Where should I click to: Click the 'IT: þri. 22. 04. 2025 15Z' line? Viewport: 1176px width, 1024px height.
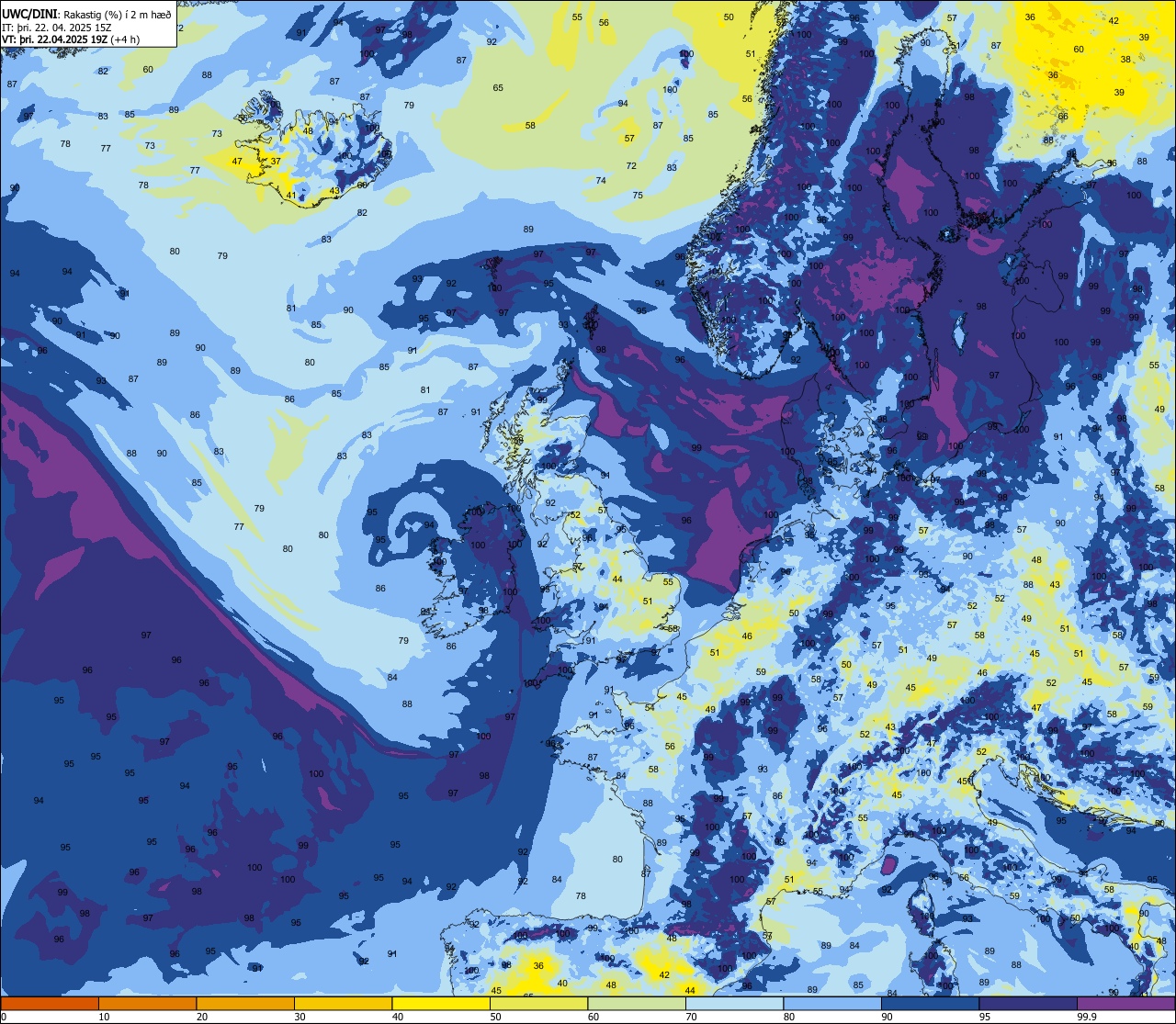(57, 27)
